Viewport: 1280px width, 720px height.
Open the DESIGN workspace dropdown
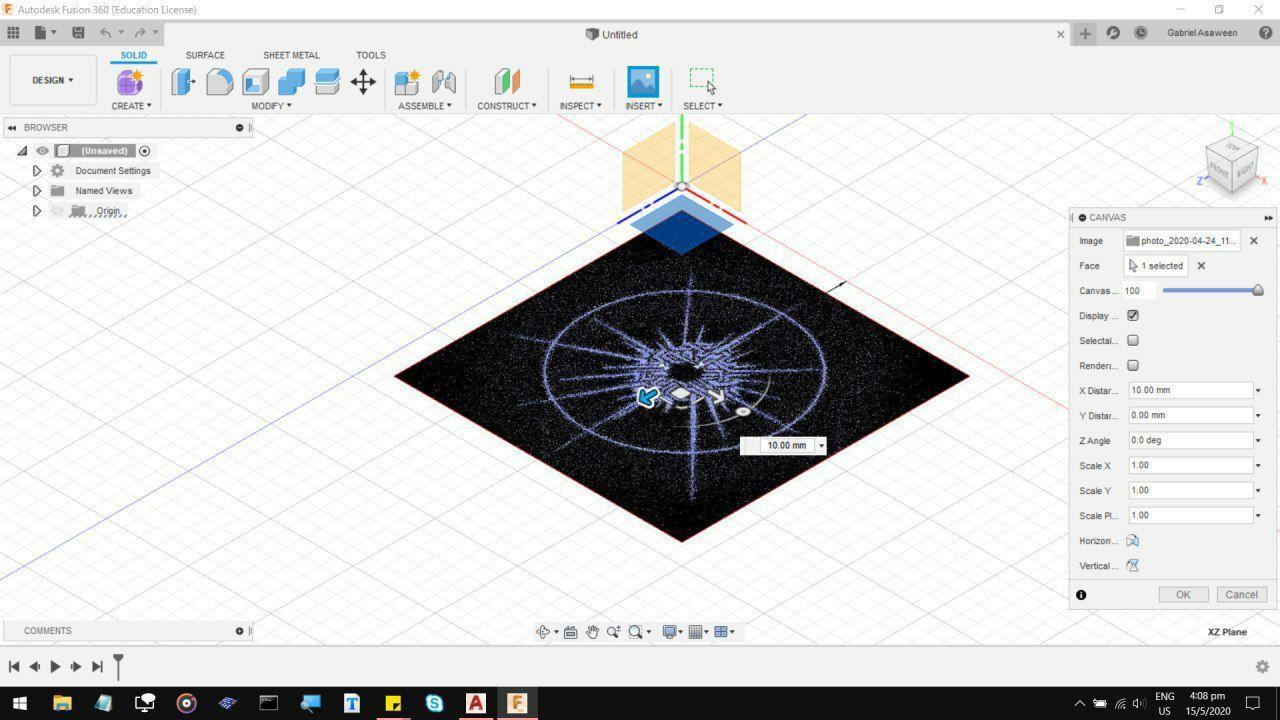53,80
